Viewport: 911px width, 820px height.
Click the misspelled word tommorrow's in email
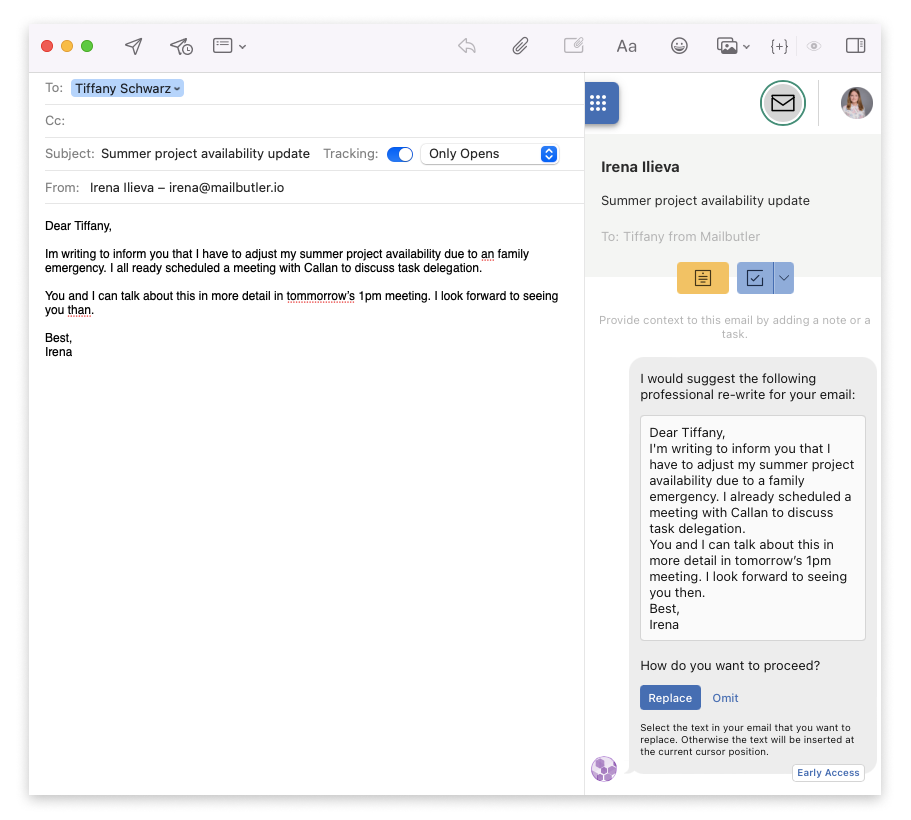click(x=320, y=296)
